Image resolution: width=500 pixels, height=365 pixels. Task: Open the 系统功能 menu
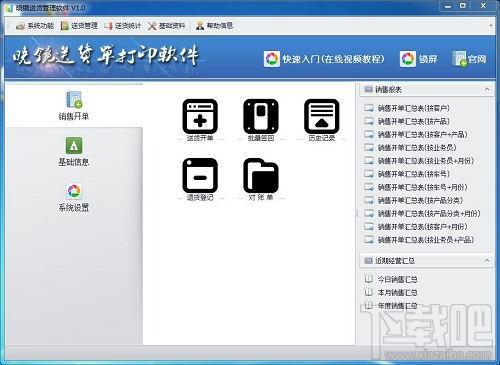coord(35,26)
